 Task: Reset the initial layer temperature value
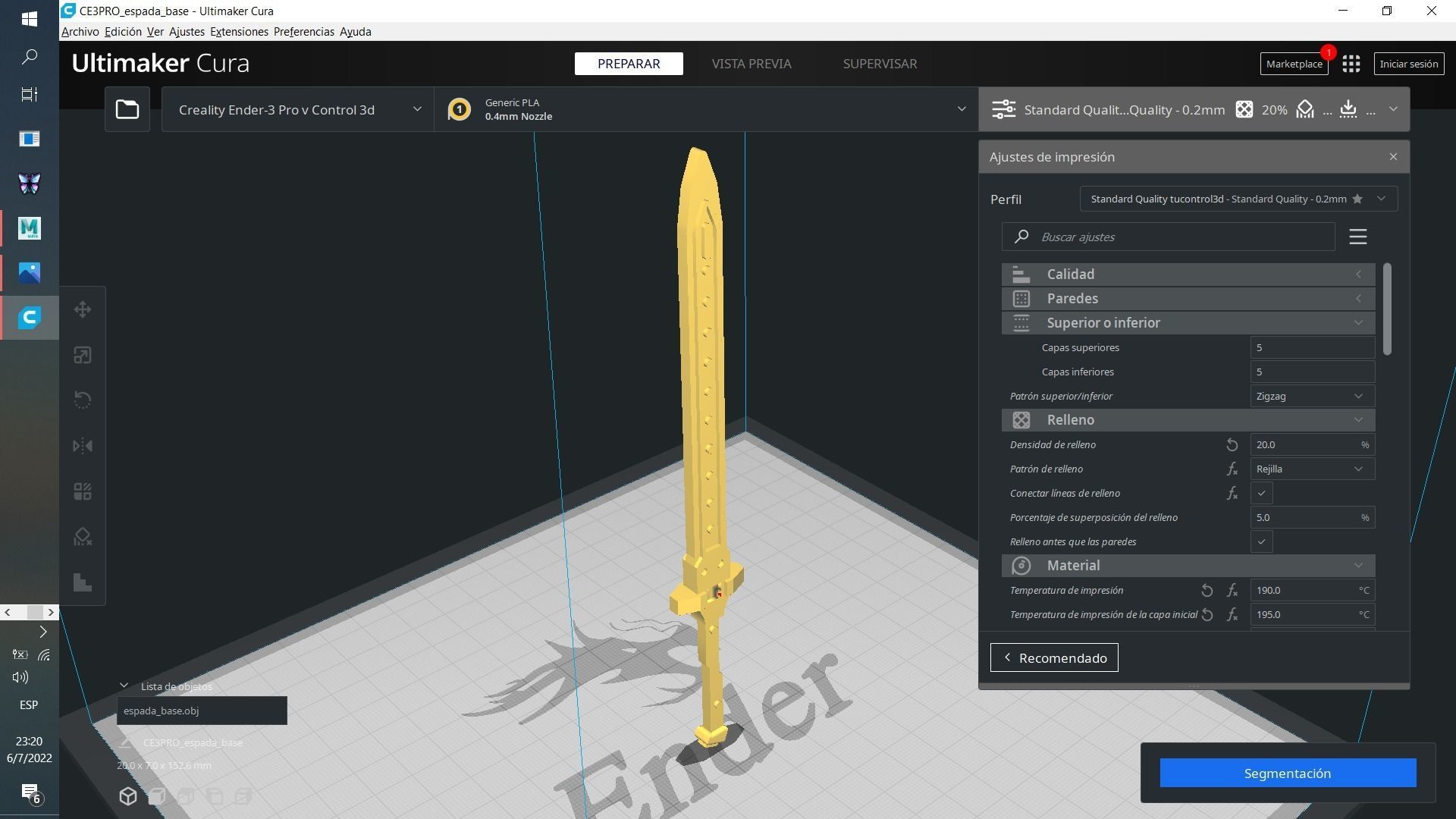1207,615
